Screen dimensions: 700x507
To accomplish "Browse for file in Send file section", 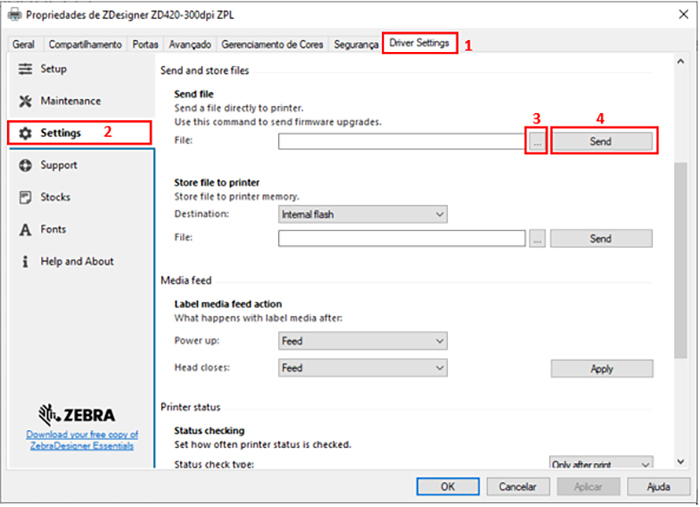I will point(537,142).
